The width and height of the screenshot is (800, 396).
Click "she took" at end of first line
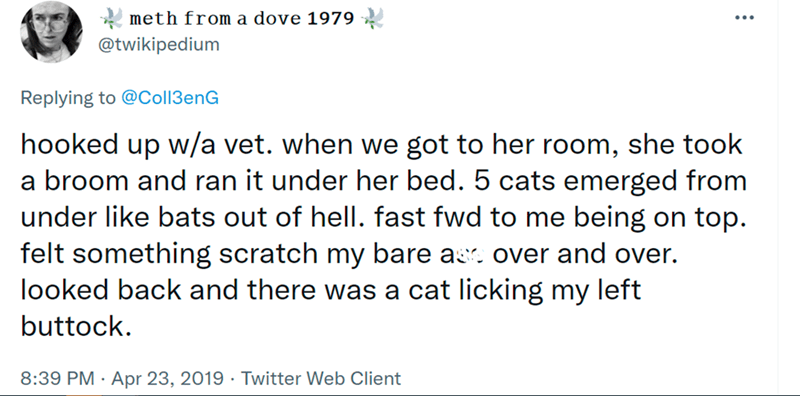(x=685, y=144)
